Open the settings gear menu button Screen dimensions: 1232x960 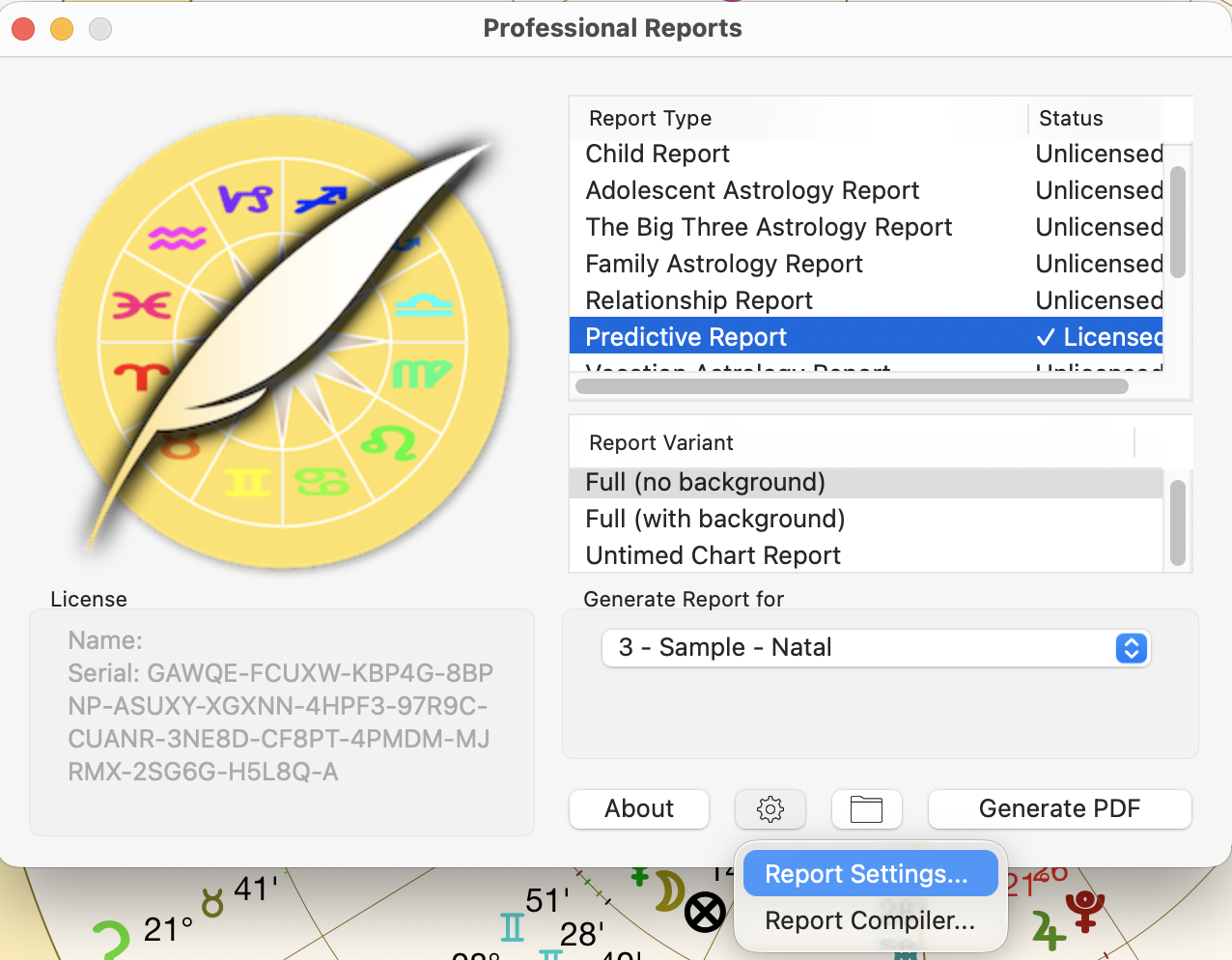(x=770, y=809)
